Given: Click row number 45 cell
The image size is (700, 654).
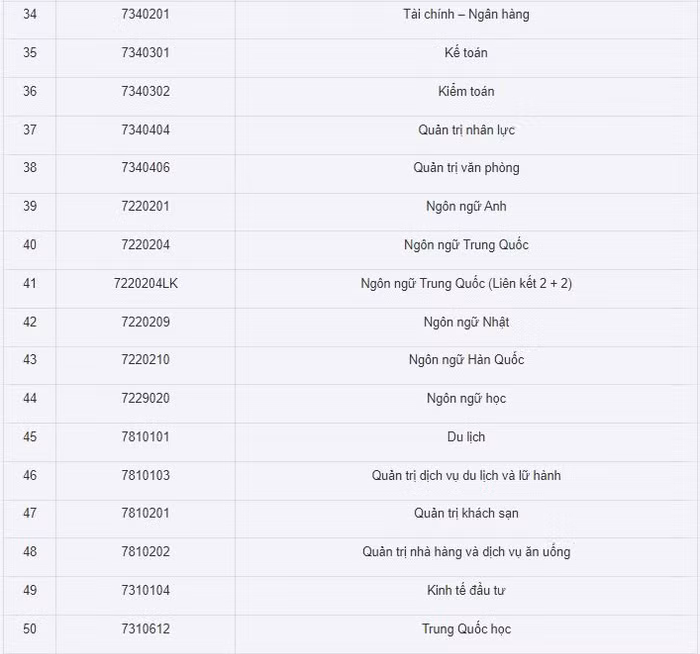Looking at the screenshot, I should click(29, 437).
